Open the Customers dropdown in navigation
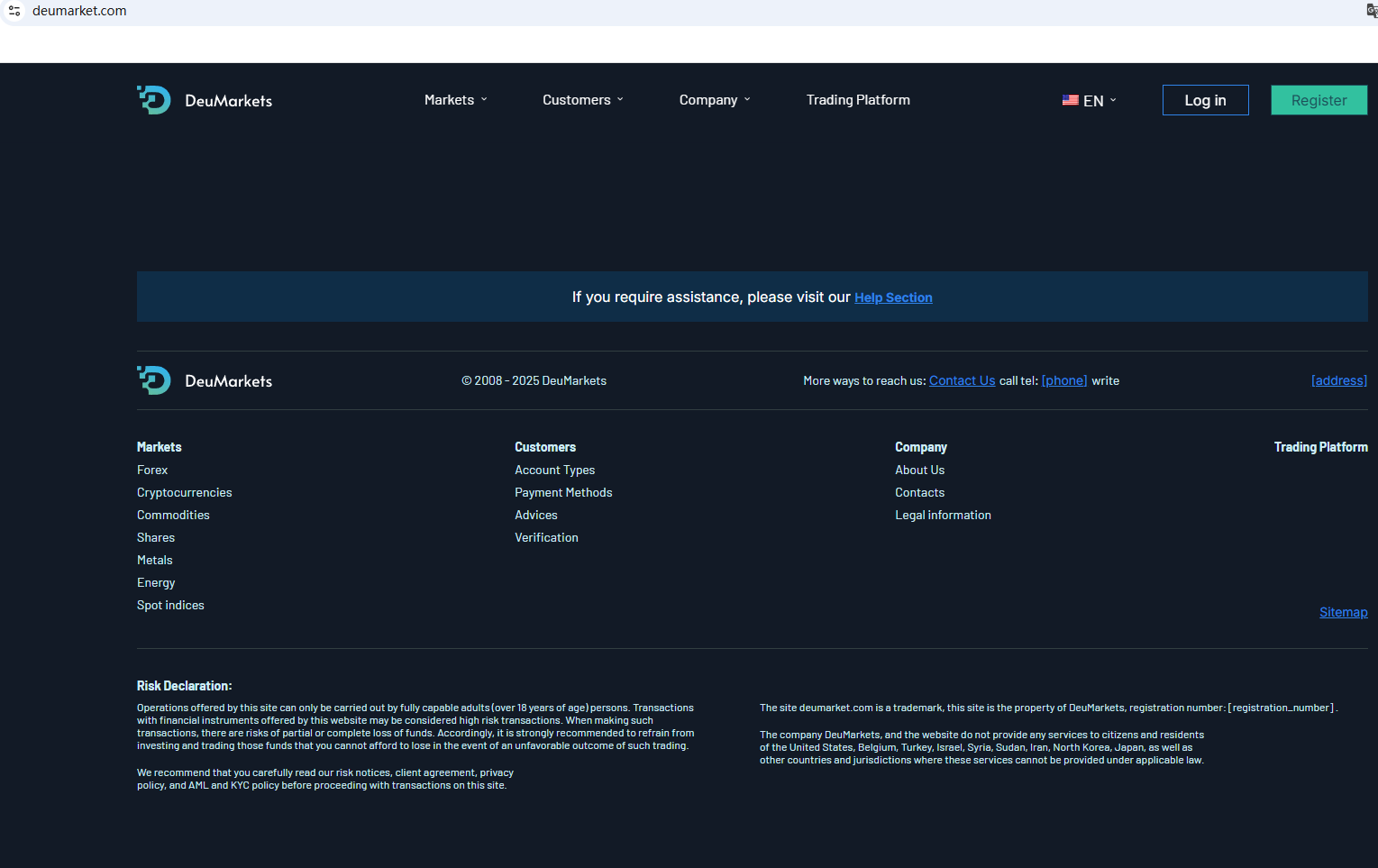Screen dimensions: 1378x868 (x=582, y=100)
